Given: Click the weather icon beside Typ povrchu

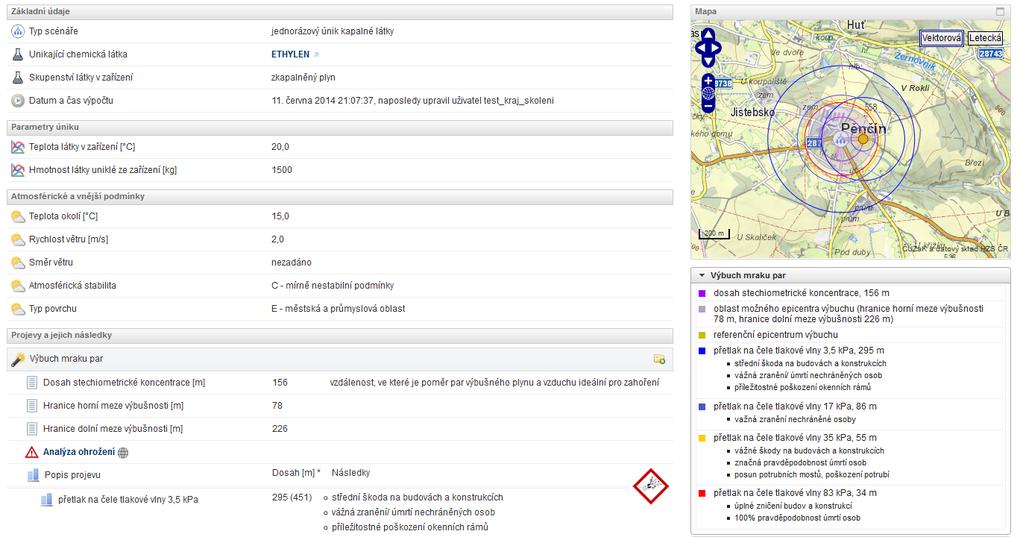Looking at the screenshot, I should click(18, 309).
